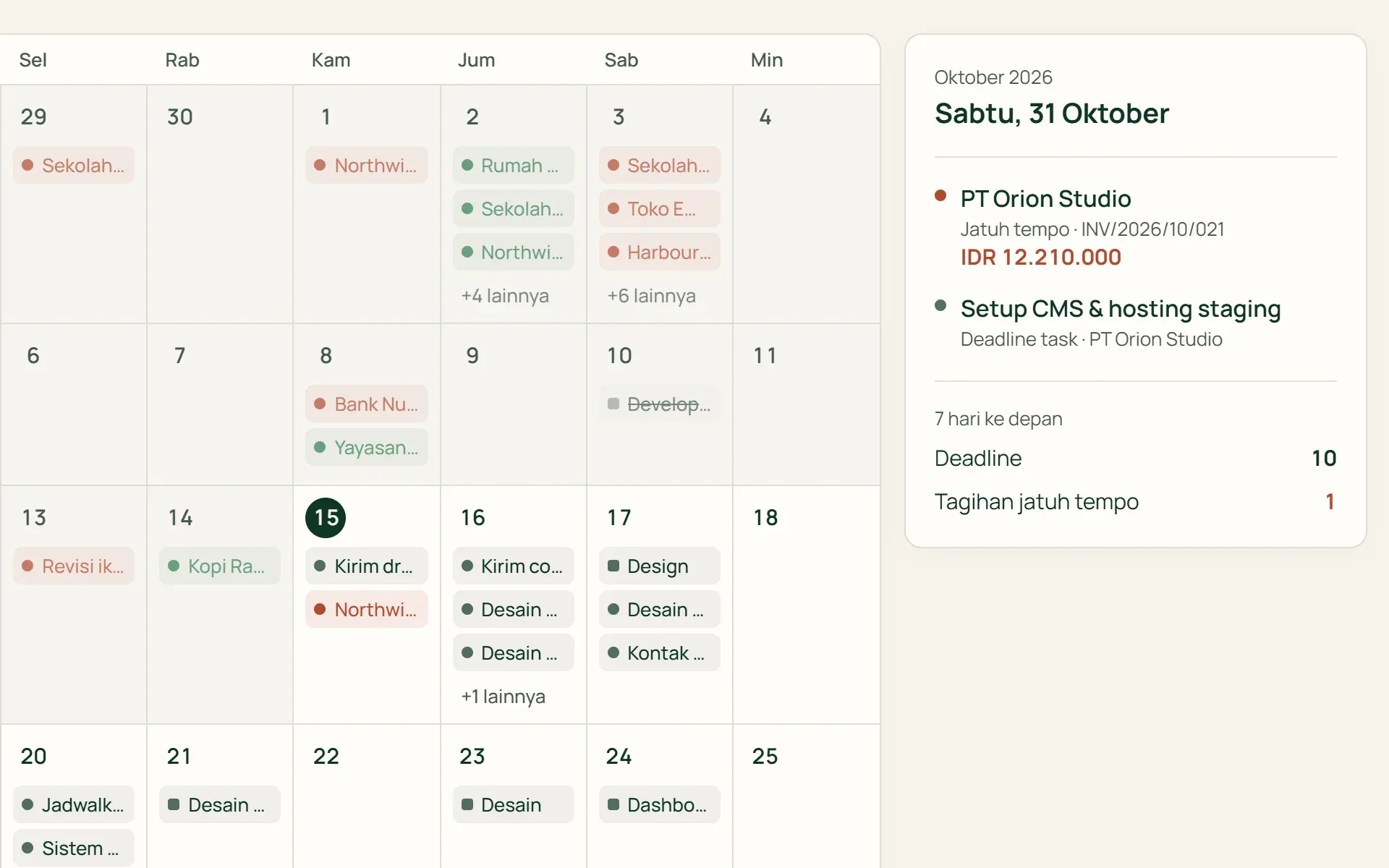
Task: Open the Yayasan event on the 8th
Action: 366,447
